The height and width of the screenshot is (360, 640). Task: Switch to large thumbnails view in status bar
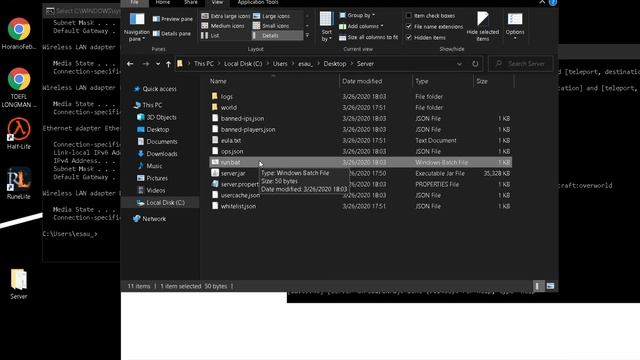[550, 286]
